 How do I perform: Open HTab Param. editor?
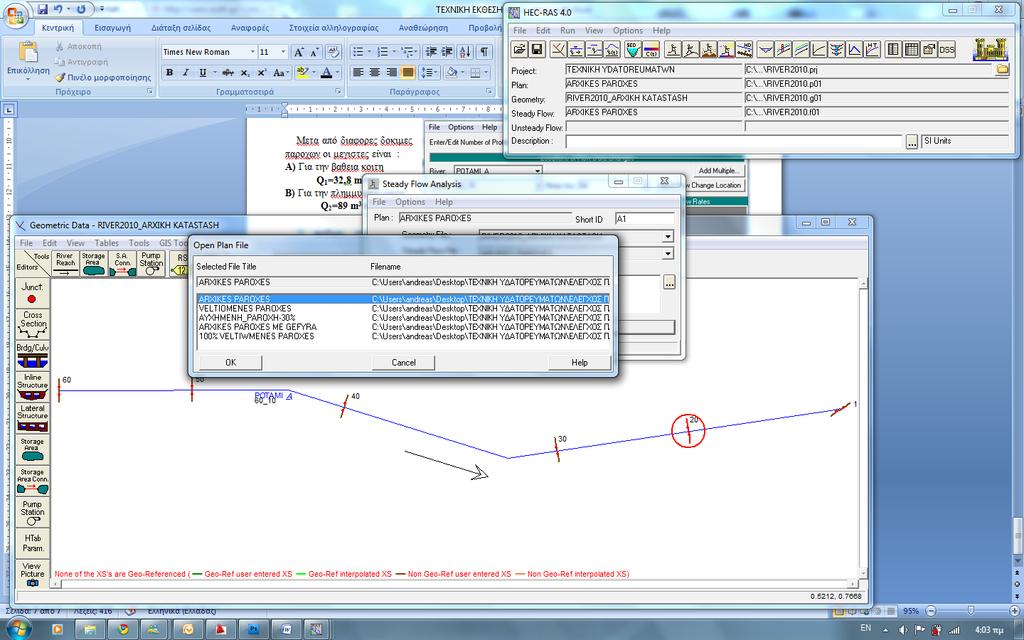[32, 543]
